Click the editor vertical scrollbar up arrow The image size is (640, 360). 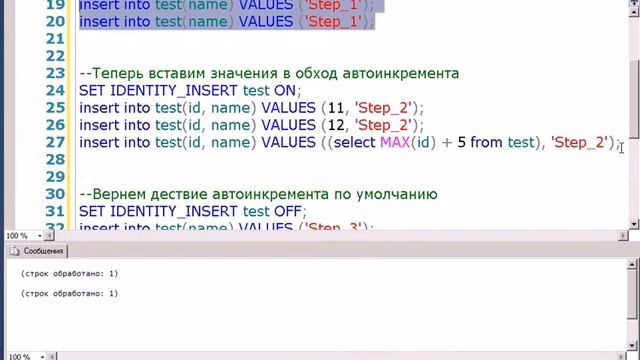pyautogui.click(x=634, y=11)
